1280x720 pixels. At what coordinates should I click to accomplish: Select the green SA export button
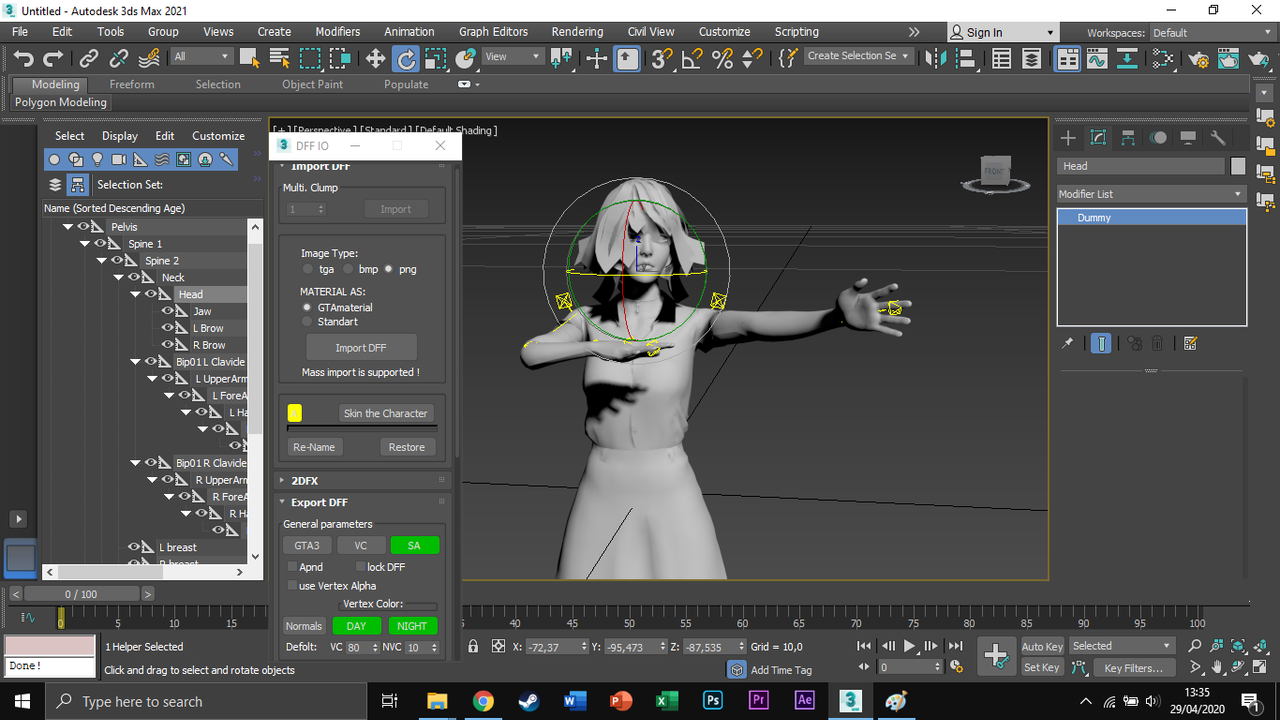coord(414,546)
